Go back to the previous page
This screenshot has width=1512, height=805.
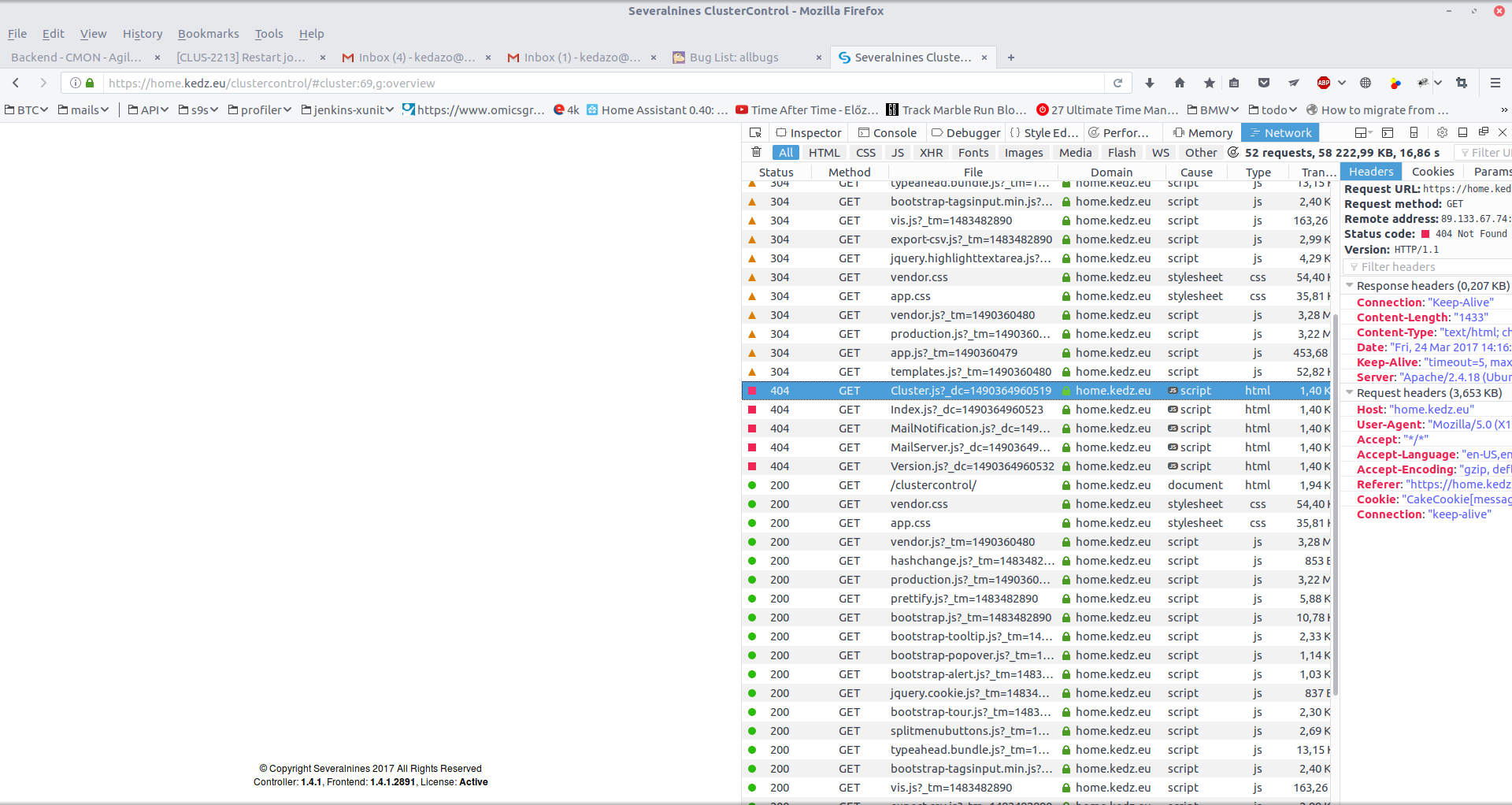click(x=16, y=83)
